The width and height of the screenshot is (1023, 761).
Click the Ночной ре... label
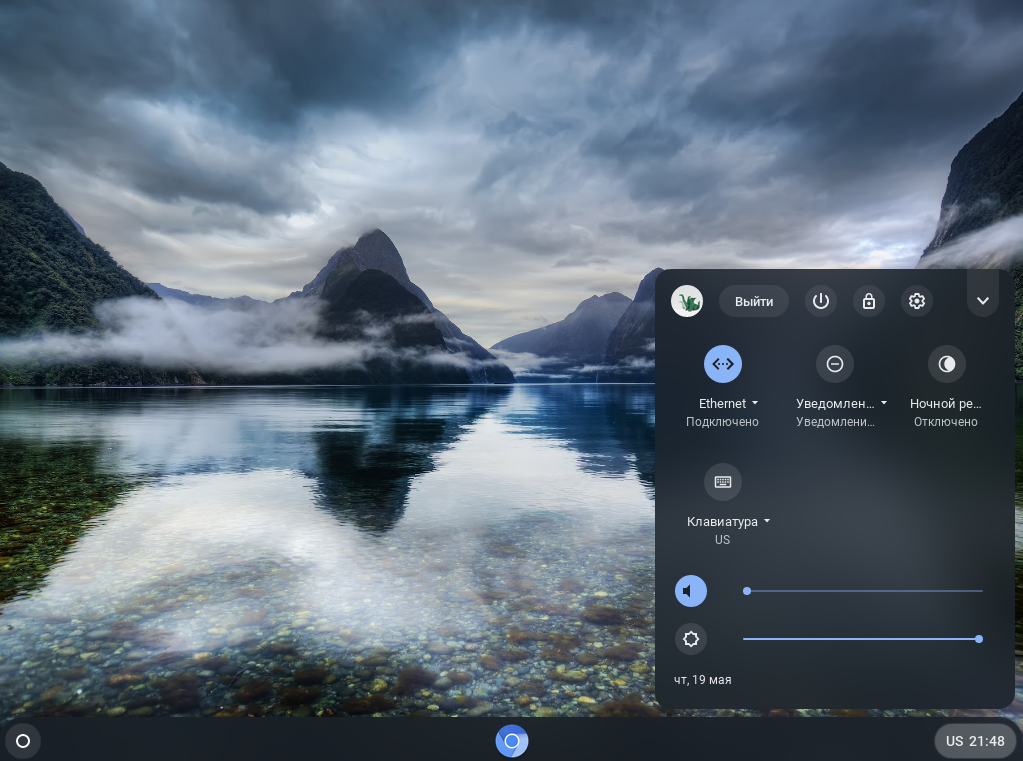945,403
